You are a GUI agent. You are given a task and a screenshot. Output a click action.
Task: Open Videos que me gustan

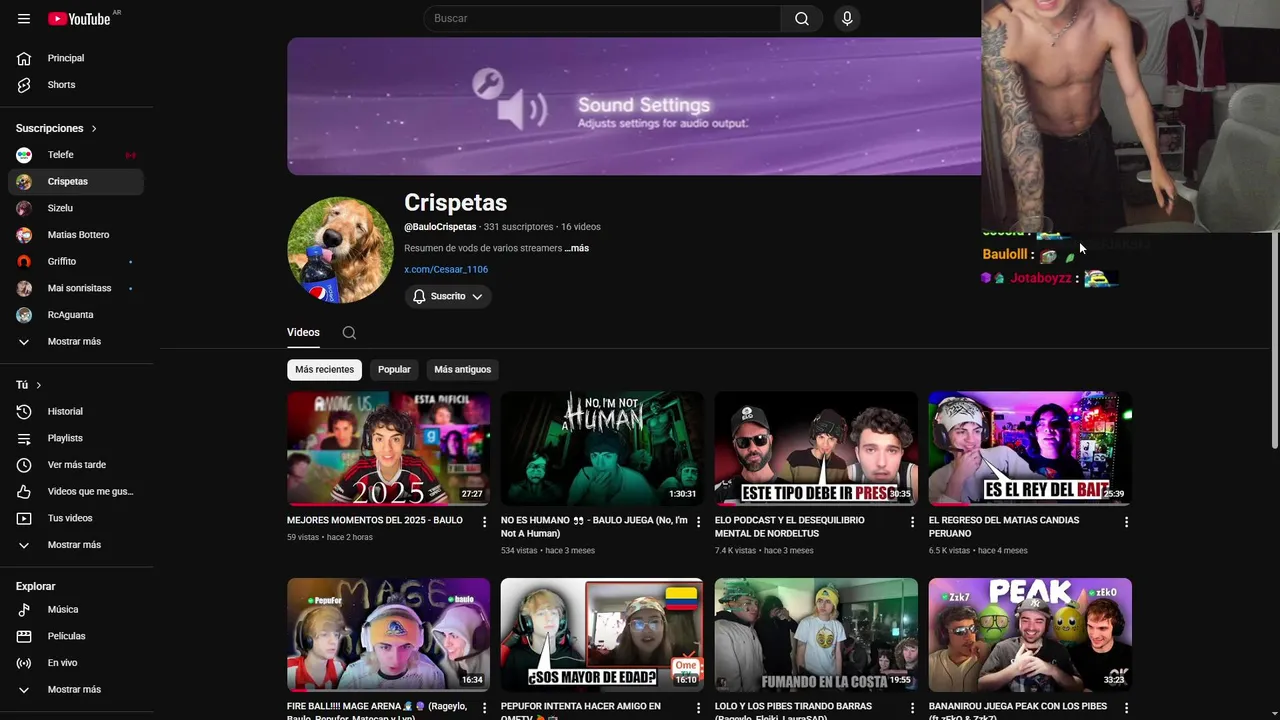click(76, 491)
